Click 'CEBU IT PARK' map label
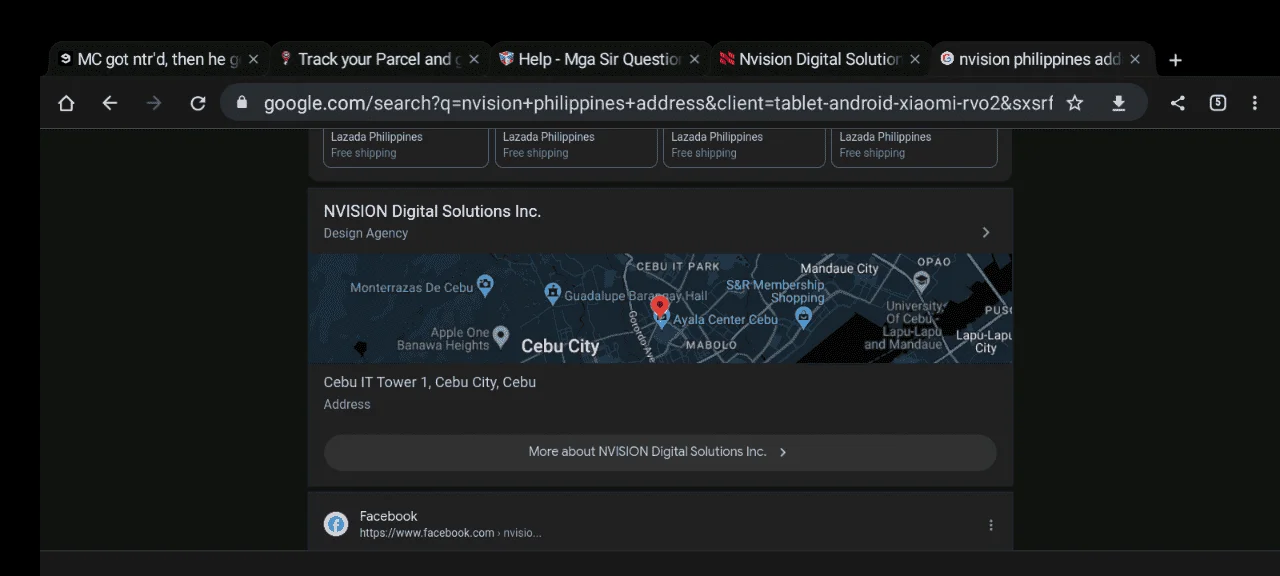1280x576 pixels. (678, 266)
